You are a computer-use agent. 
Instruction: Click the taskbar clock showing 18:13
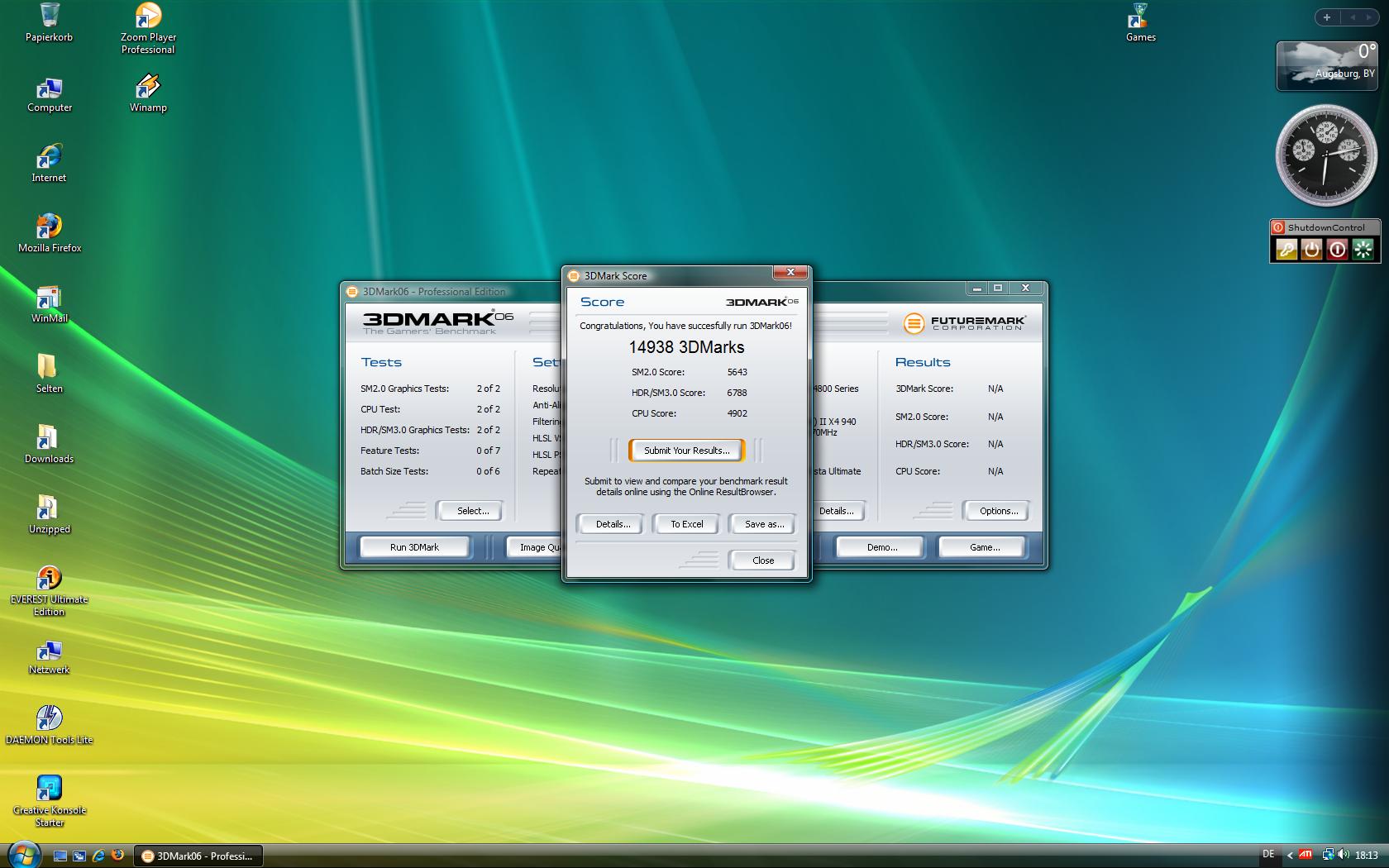(x=1366, y=856)
